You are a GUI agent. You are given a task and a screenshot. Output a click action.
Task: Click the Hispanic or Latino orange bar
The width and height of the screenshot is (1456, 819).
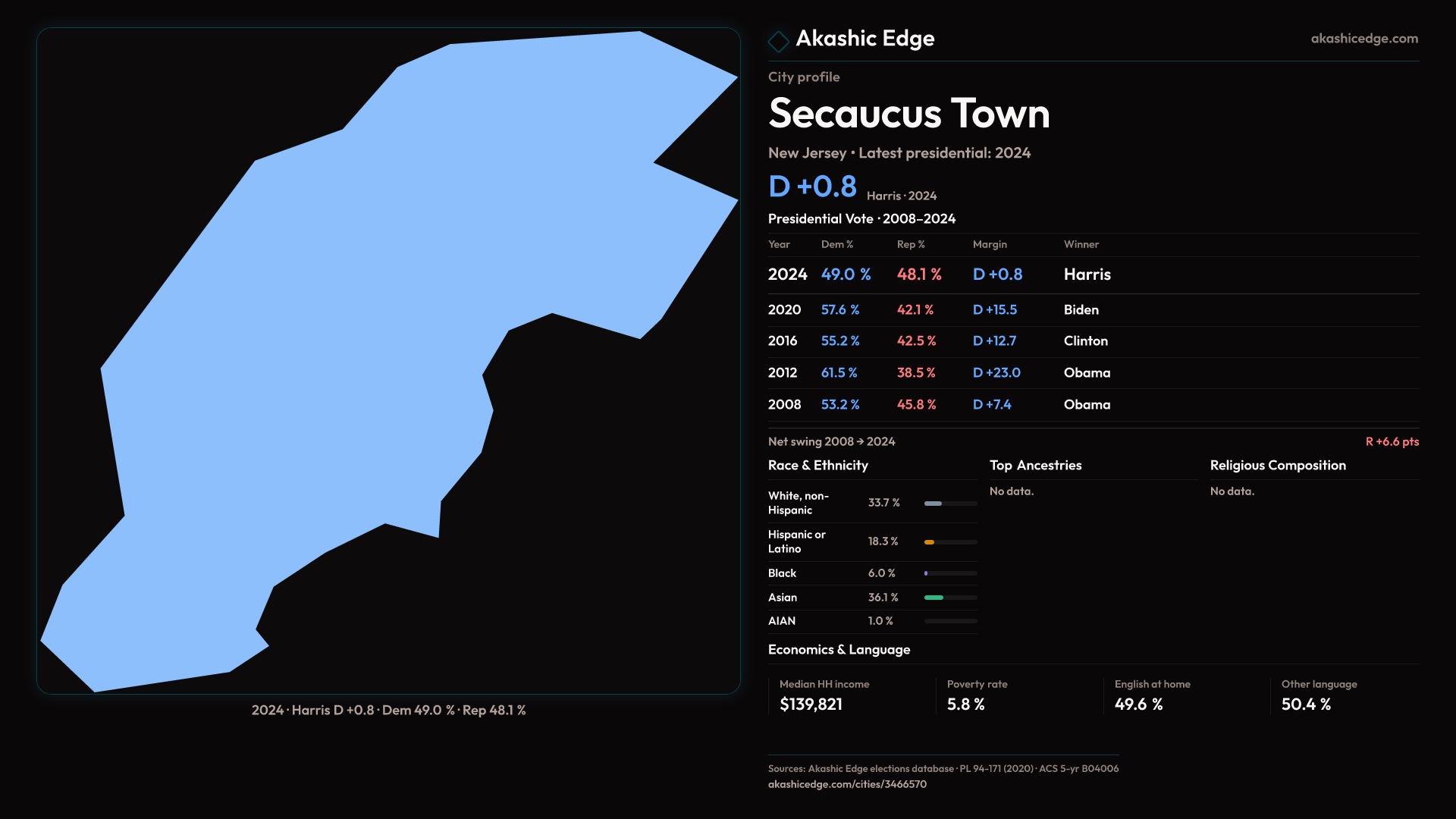[x=929, y=542]
